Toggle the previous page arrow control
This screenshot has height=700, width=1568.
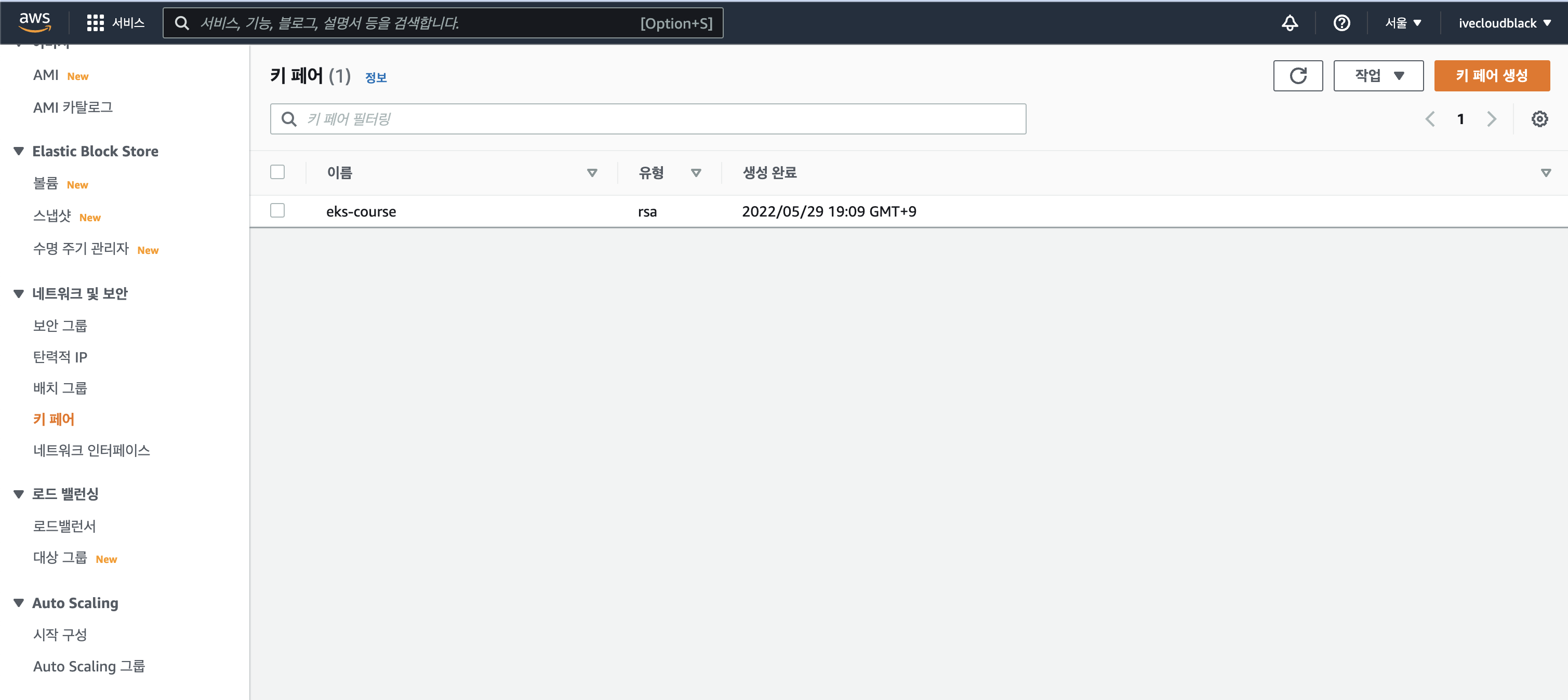(x=1430, y=118)
